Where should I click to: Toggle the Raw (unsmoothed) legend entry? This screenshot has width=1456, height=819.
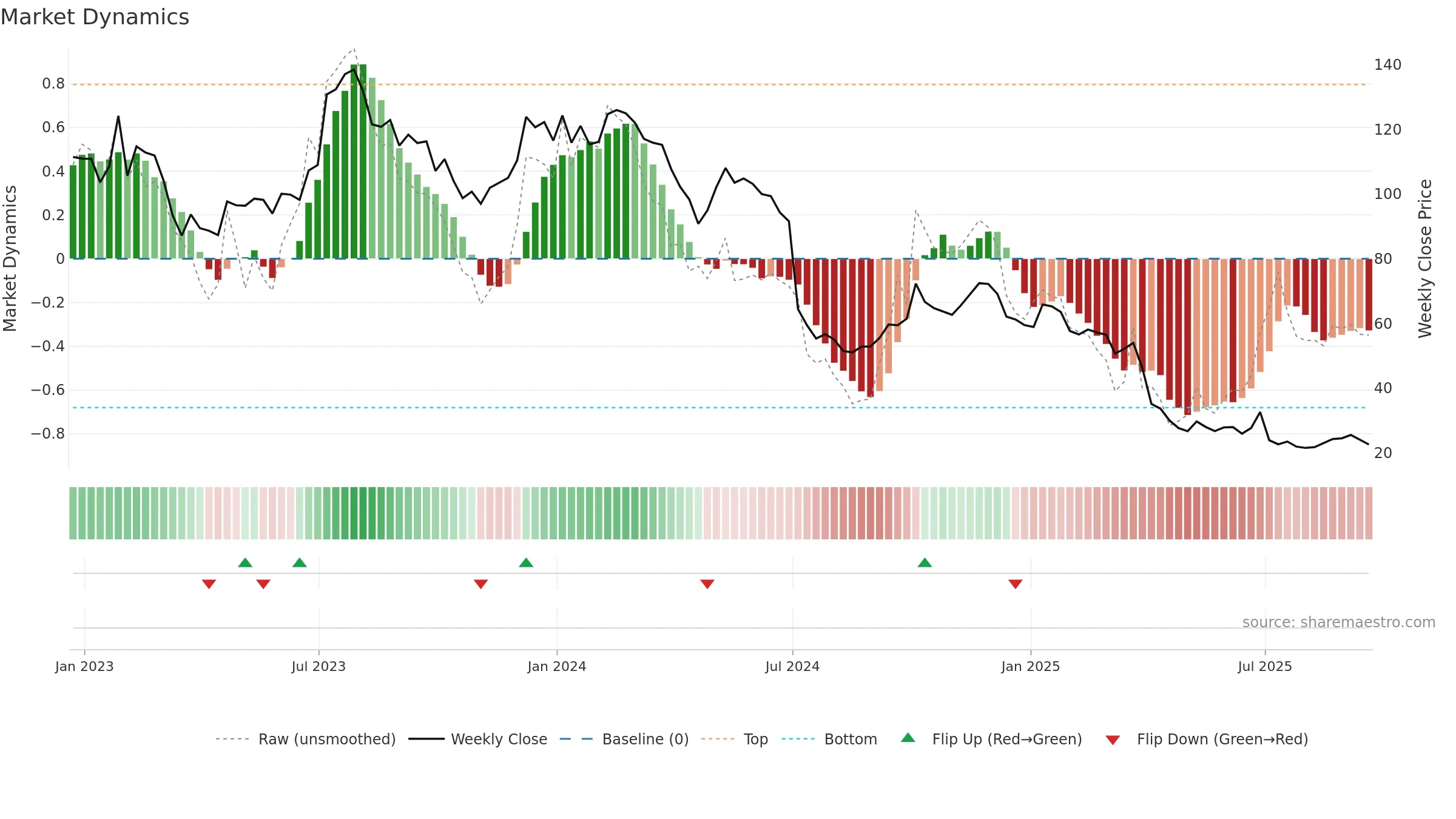[x=306, y=739]
